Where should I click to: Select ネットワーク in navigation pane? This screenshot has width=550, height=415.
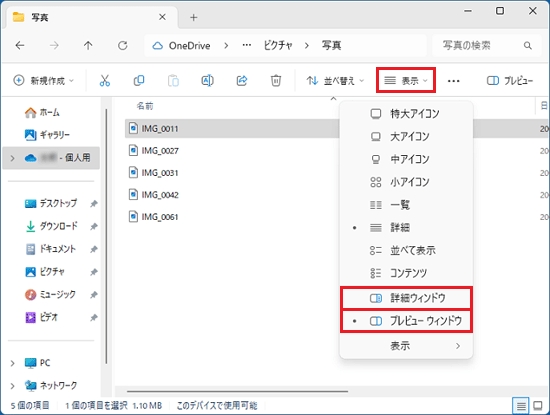click(x=51, y=386)
